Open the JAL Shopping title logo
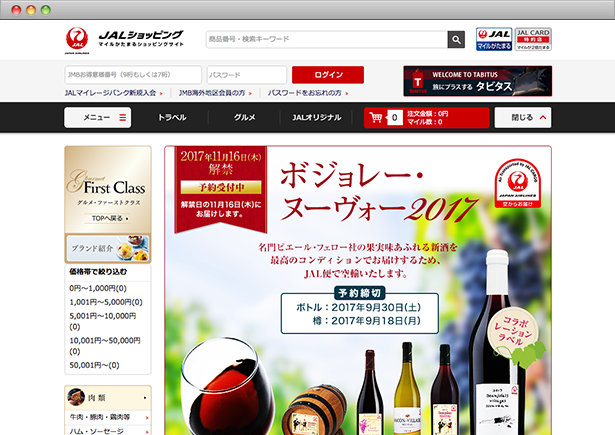Image resolution: width=615 pixels, height=435 pixels. click(141, 38)
